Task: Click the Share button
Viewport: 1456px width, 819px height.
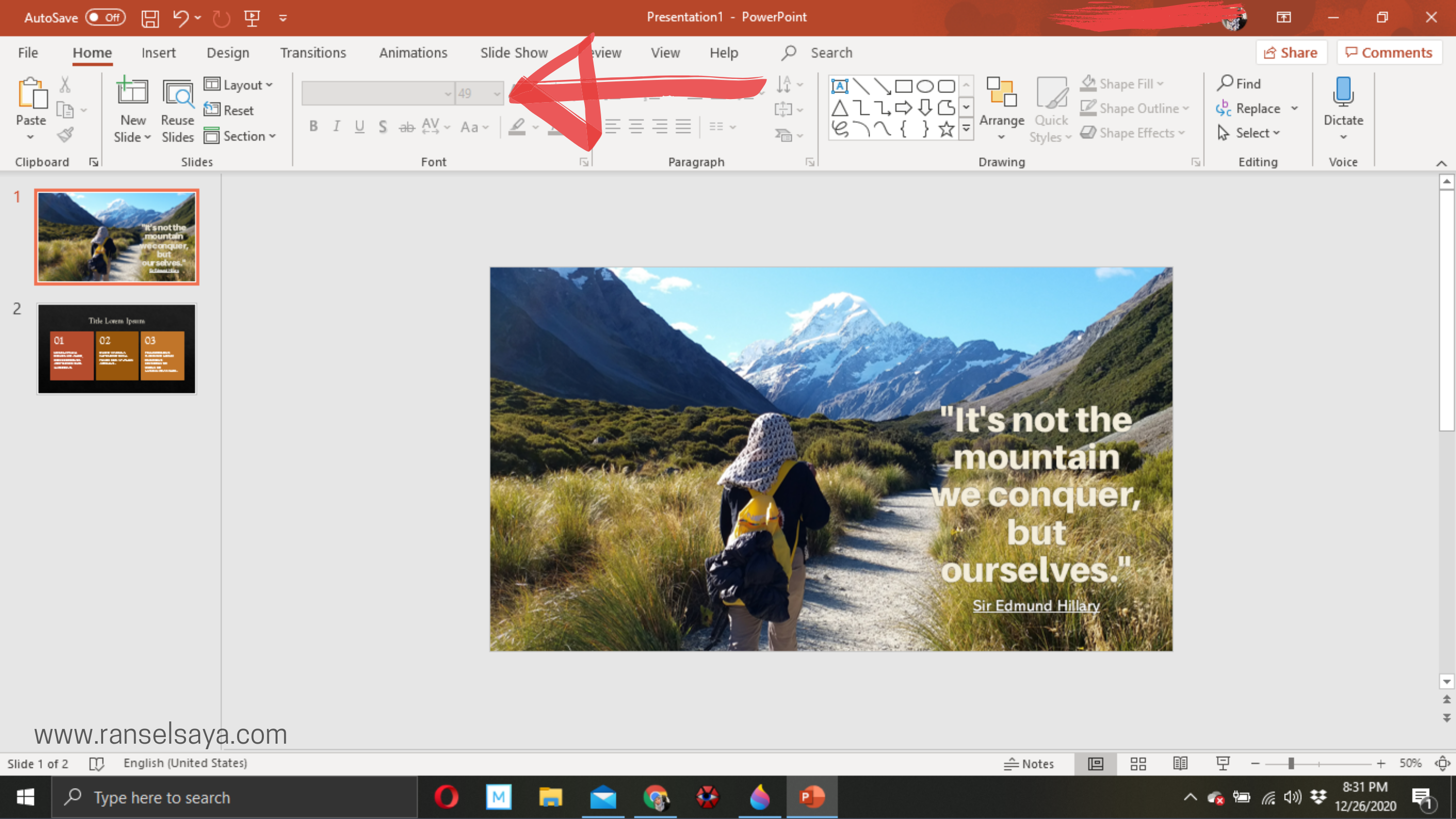Action: [1291, 53]
